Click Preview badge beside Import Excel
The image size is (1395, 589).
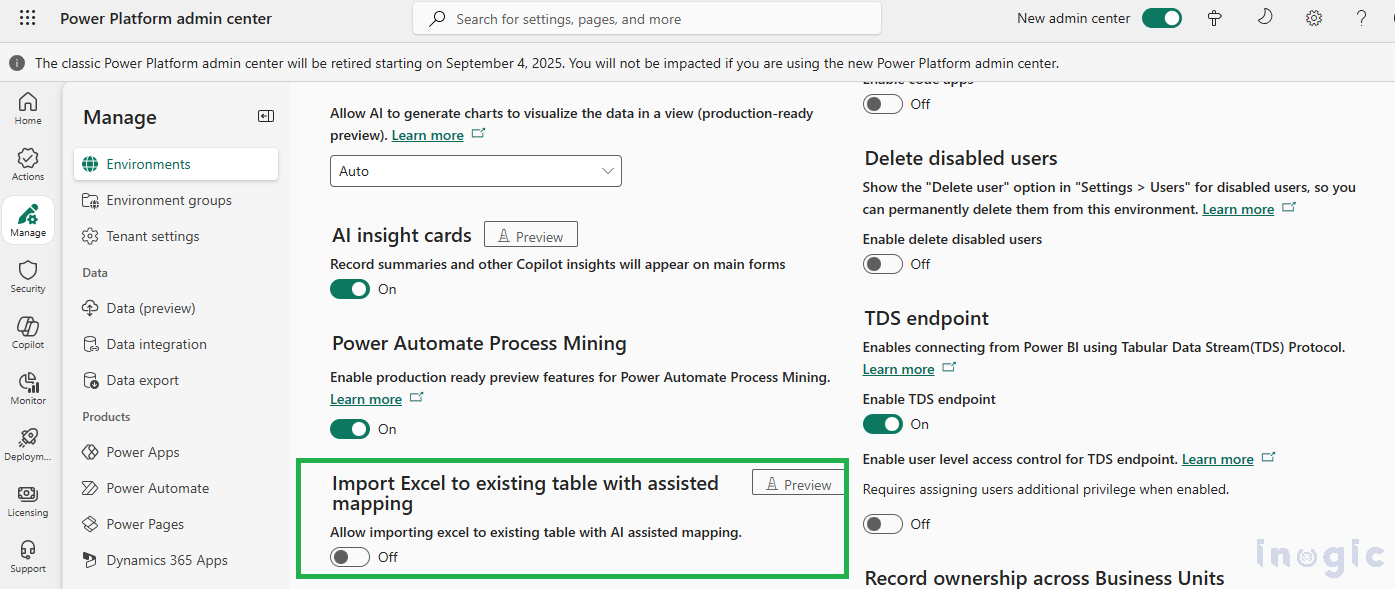pyautogui.click(x=798, y=484)
